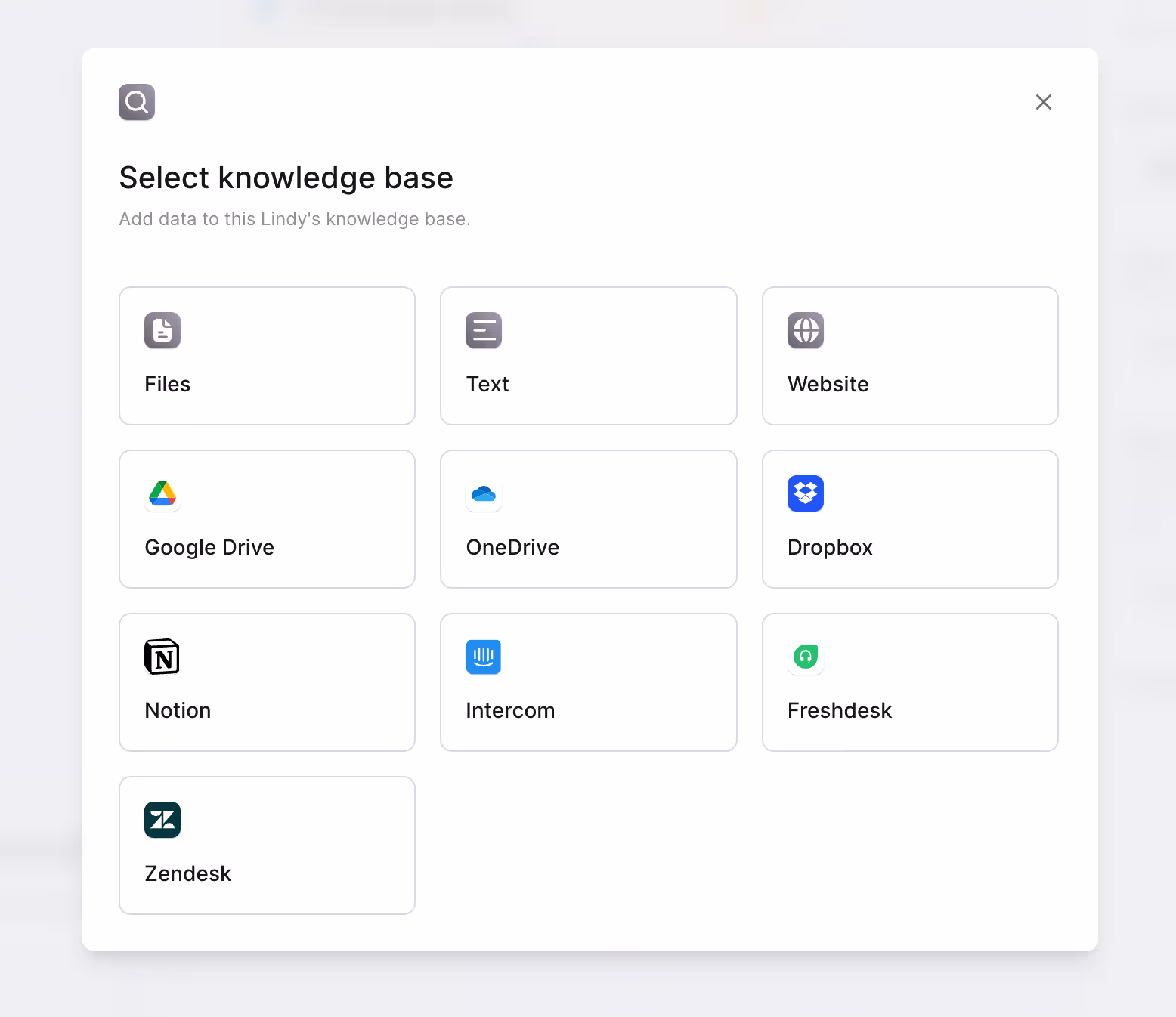Select the Files label
This screenshot has height=1017, width=1176.
(168, 384)
